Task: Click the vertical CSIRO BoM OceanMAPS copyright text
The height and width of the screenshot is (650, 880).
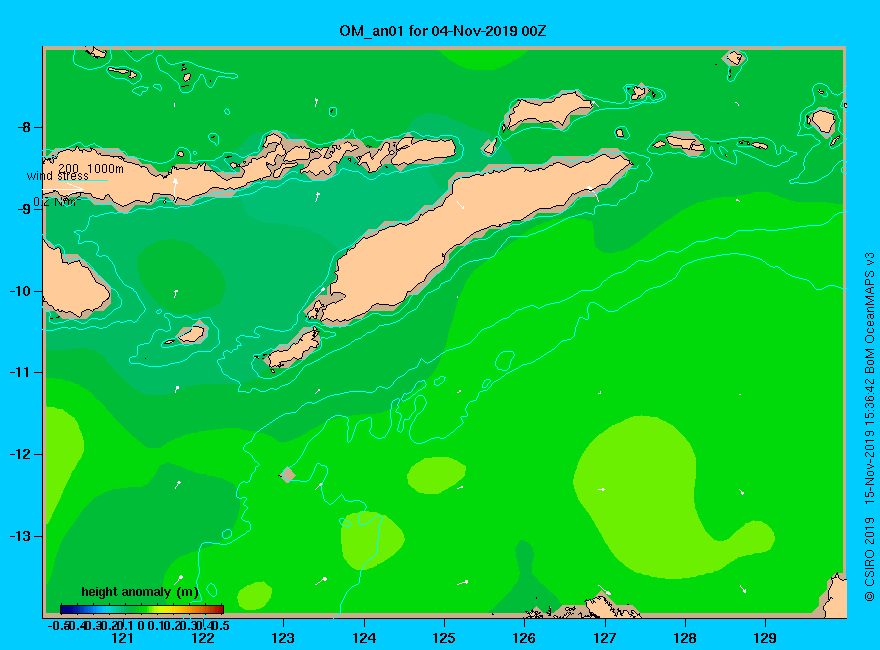Action: 869,427
